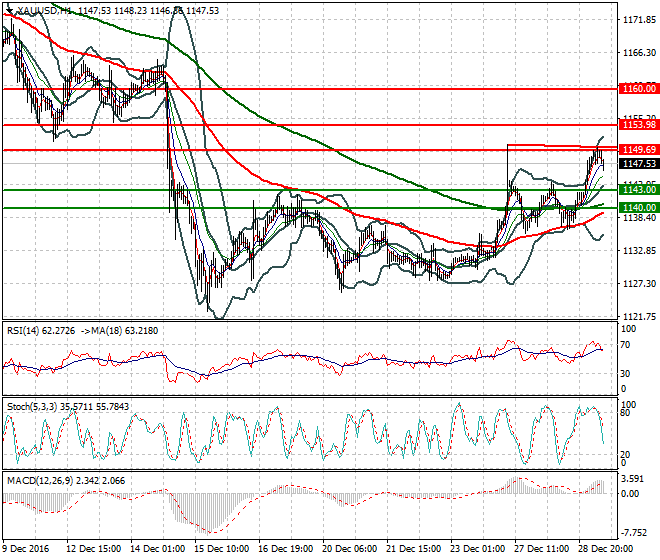Viewport: 660px width, 560px height.
Task: Select the 1143.00 green price level label
Action: (639, 190)
